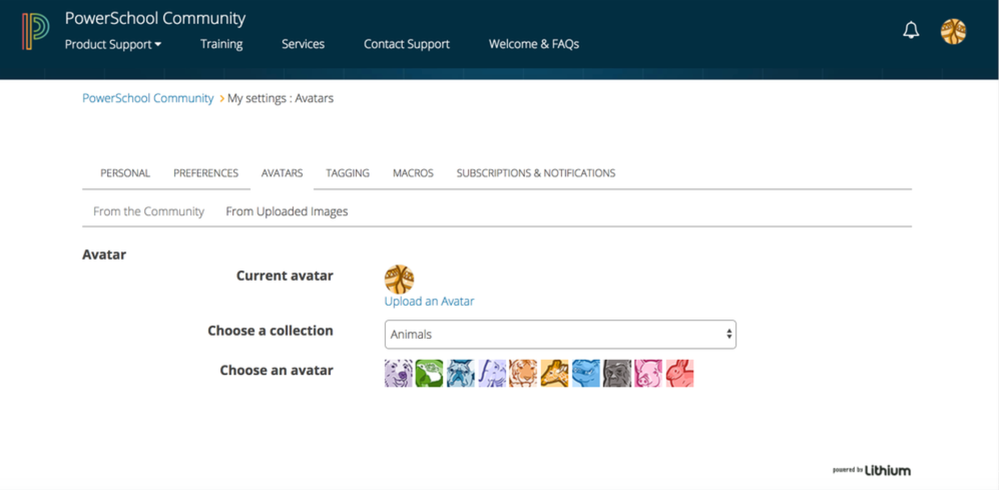Viewport: 999px width, 490px height.
Task: Switch to the Preferences tab
Action: (206, 173)
